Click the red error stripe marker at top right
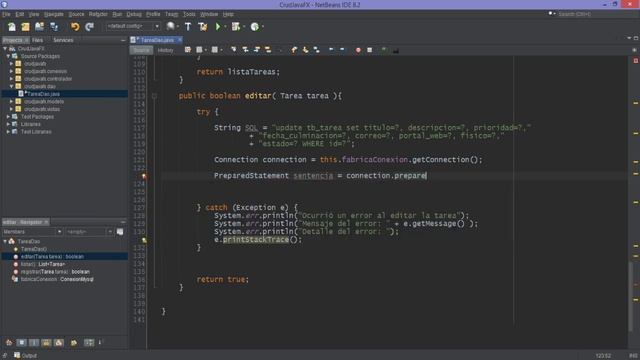Screen dimensions: 640x360 tap(636, 61)
